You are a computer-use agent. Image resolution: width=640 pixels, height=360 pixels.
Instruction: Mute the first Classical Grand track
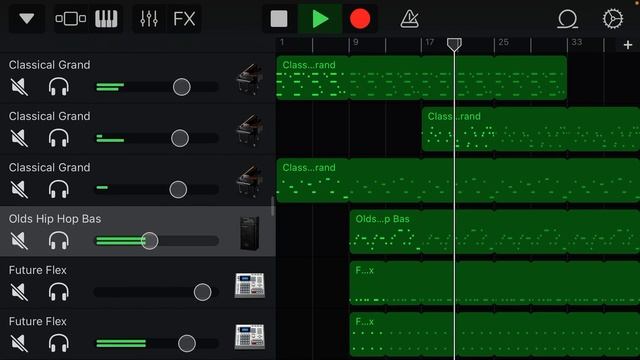tap(19, 87)
